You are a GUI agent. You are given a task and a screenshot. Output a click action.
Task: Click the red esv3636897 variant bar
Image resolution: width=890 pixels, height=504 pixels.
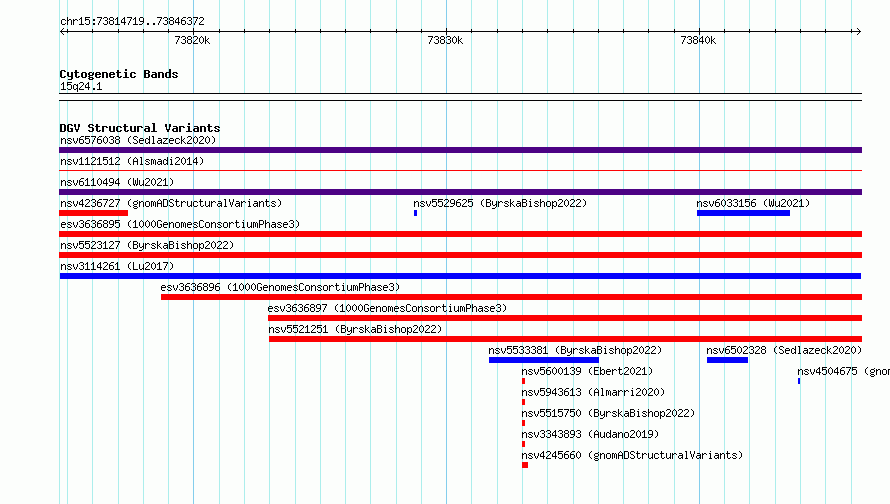565,318
